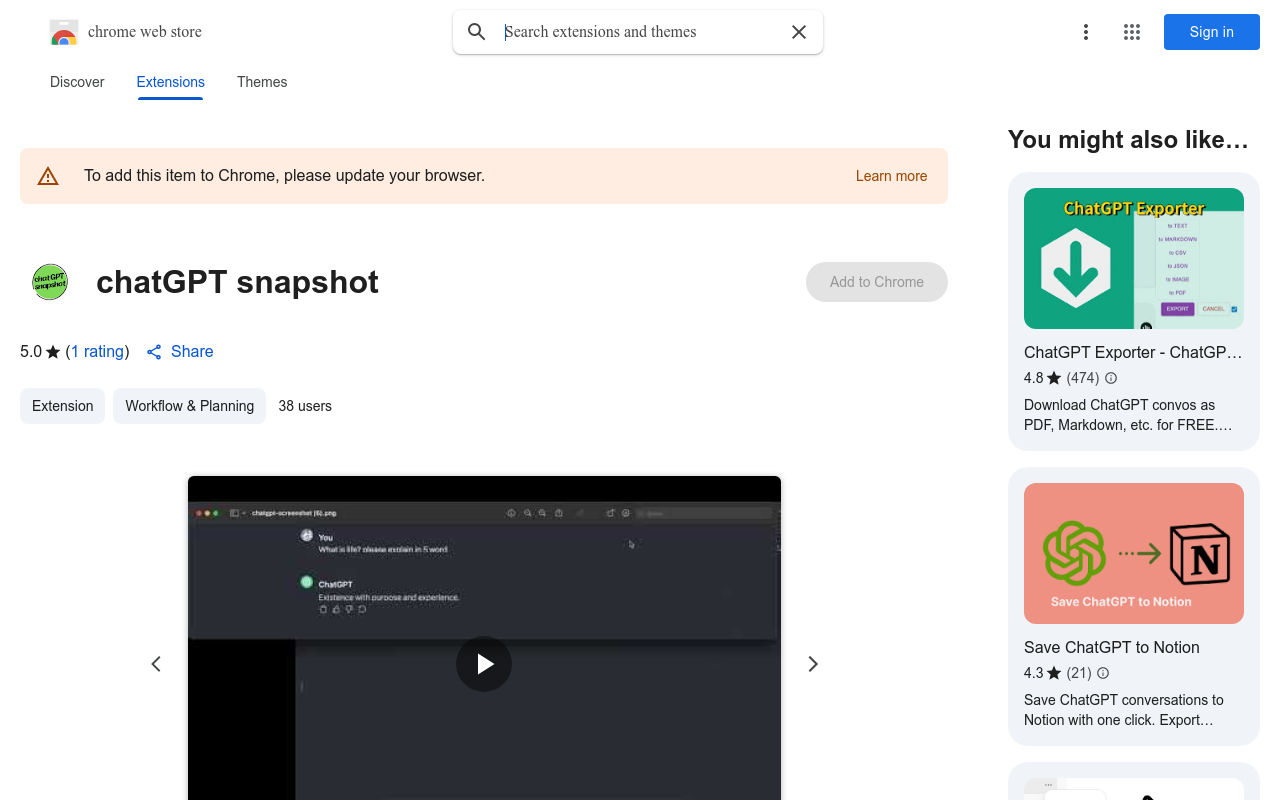Open the Google apps grid
The height and width of the screenshot is (800, 1280).
click(1132, 32)
